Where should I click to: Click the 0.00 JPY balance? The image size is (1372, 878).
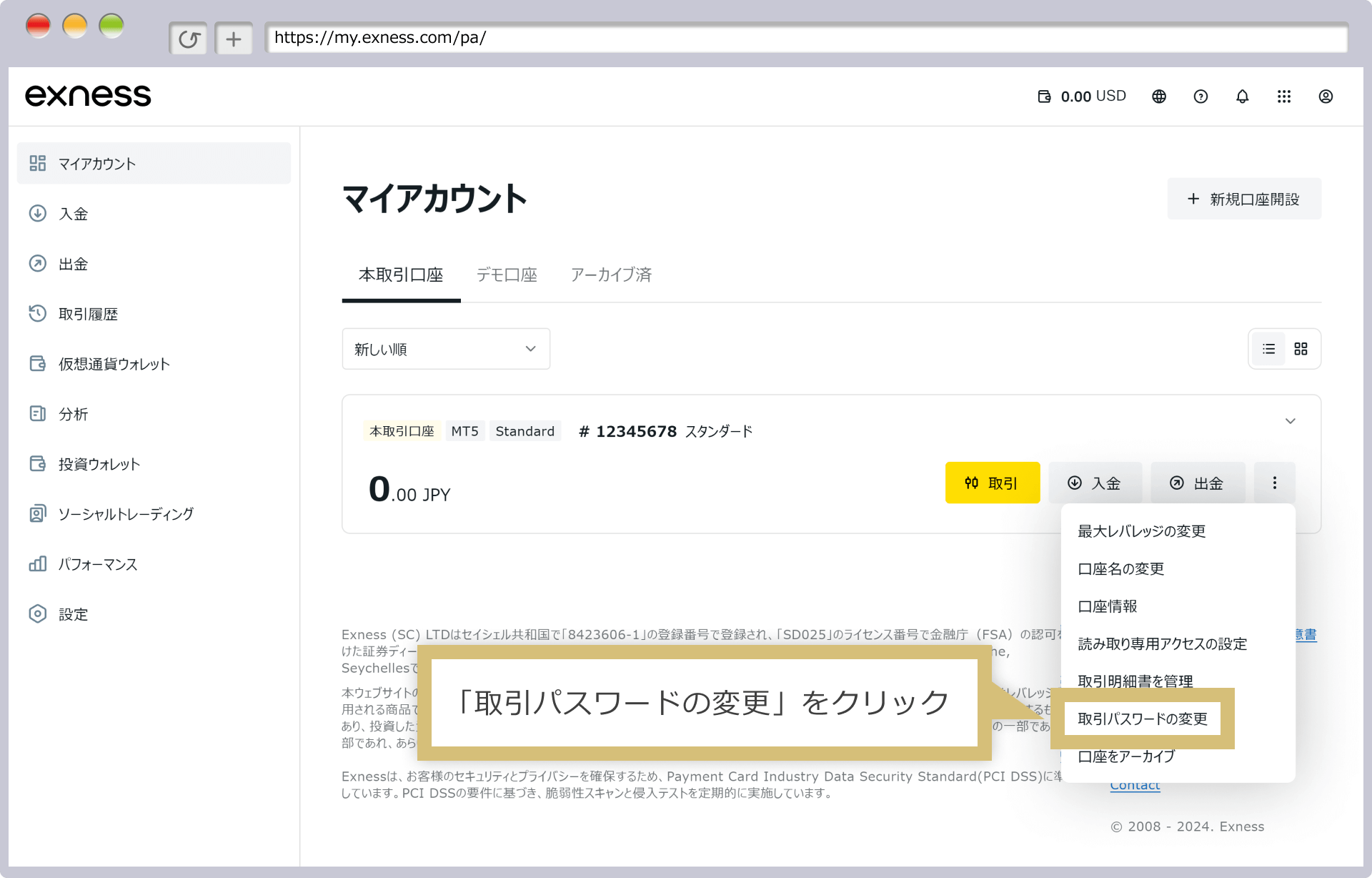click(409, 490)
